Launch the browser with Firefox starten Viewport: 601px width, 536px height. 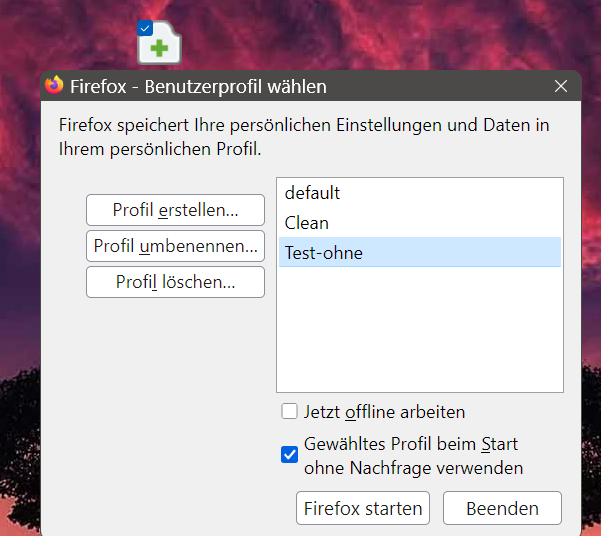[363, 508]
